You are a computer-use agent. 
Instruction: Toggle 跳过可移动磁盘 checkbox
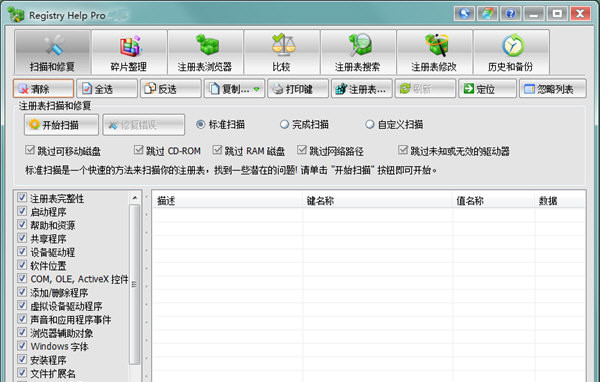pyautogui.click(x=30, y=150)
